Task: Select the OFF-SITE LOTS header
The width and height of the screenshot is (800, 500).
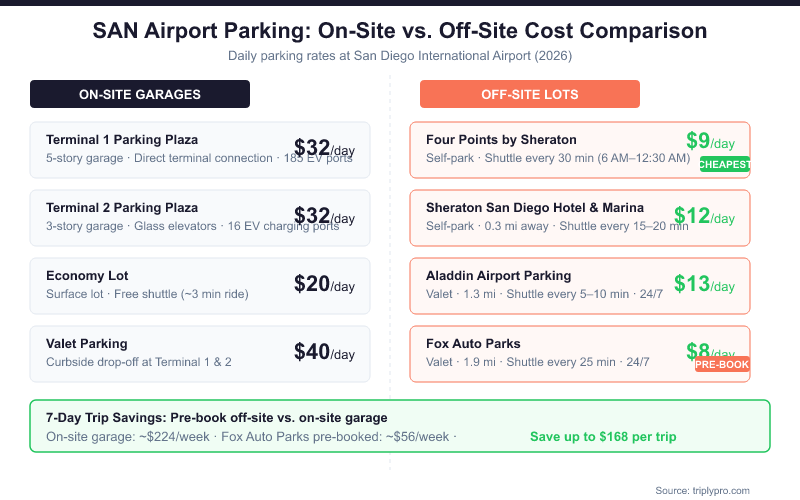Action: pyautogui.click(x=530, y=94)
